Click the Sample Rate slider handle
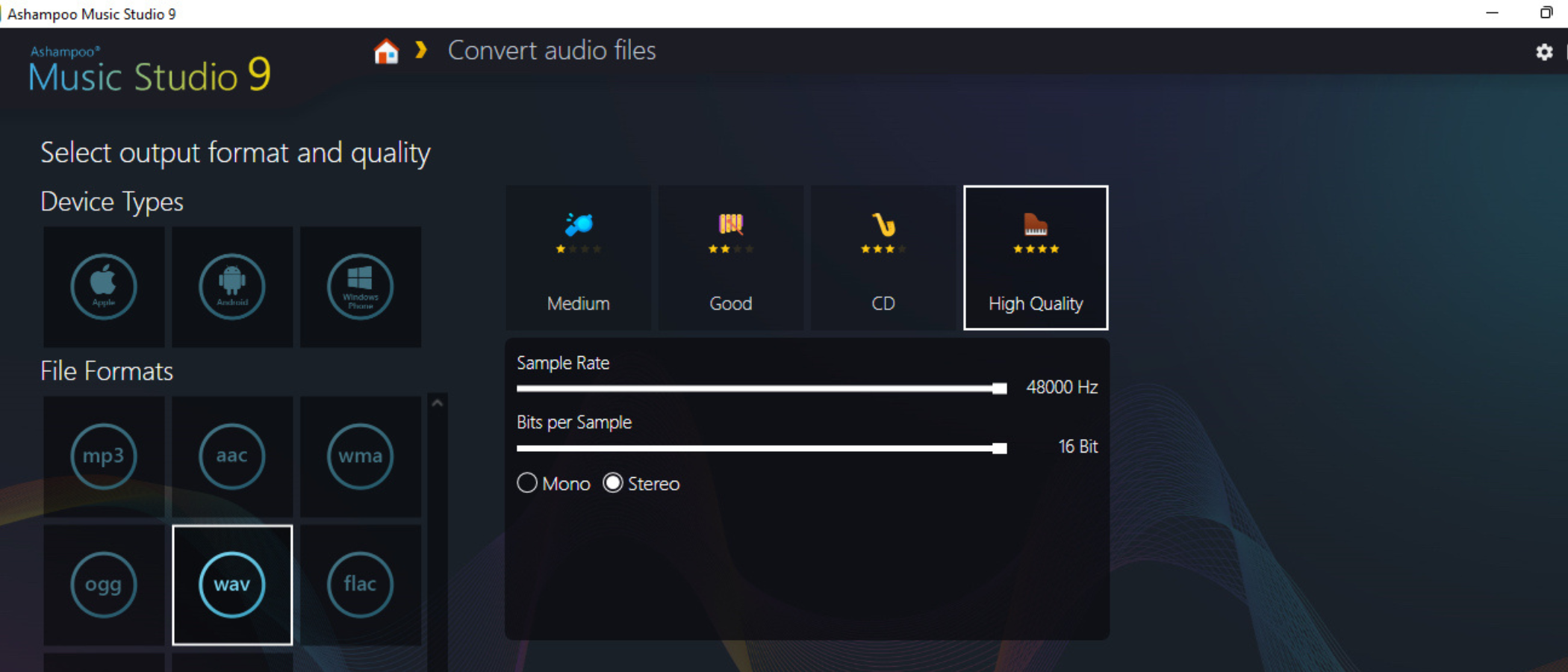Screen dimensions: 1568x672 click(1000, 388)
